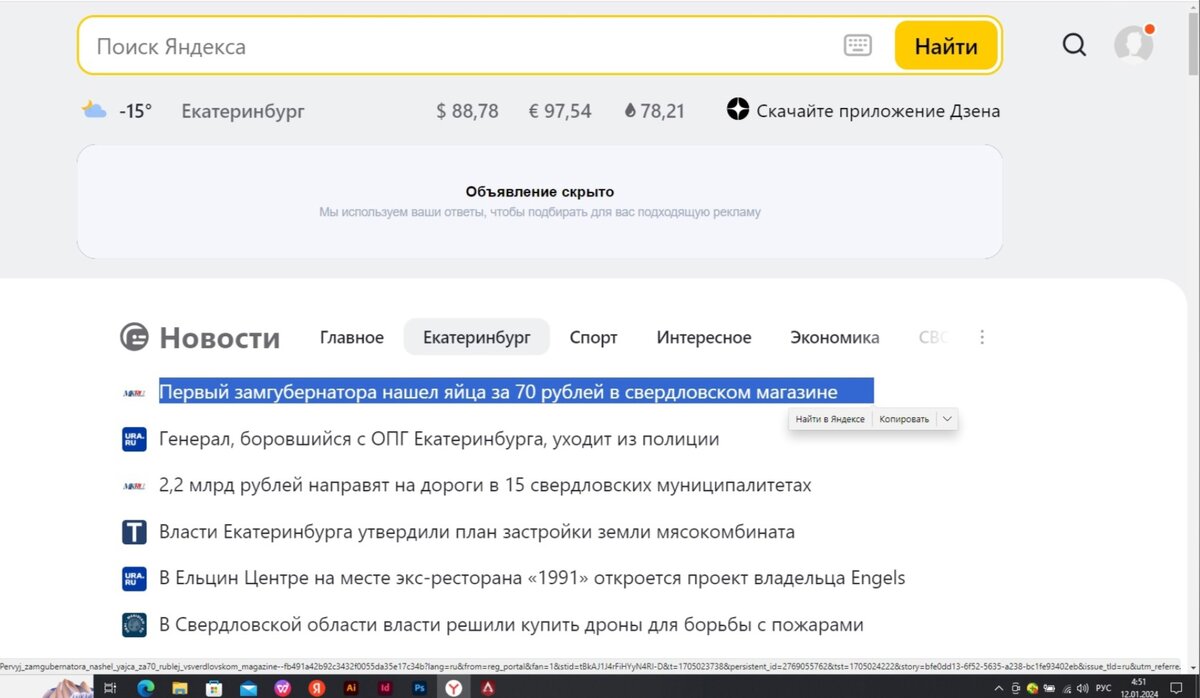This screenshot has width=1200, height=698.
Task: Open the user profile avatar
Action: 1134,45
